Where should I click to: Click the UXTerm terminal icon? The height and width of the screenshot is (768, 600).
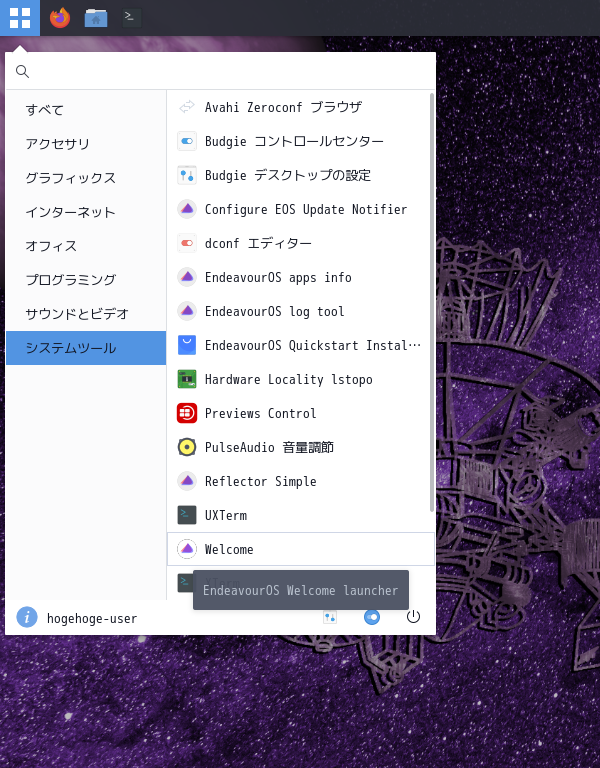(187, 515)
